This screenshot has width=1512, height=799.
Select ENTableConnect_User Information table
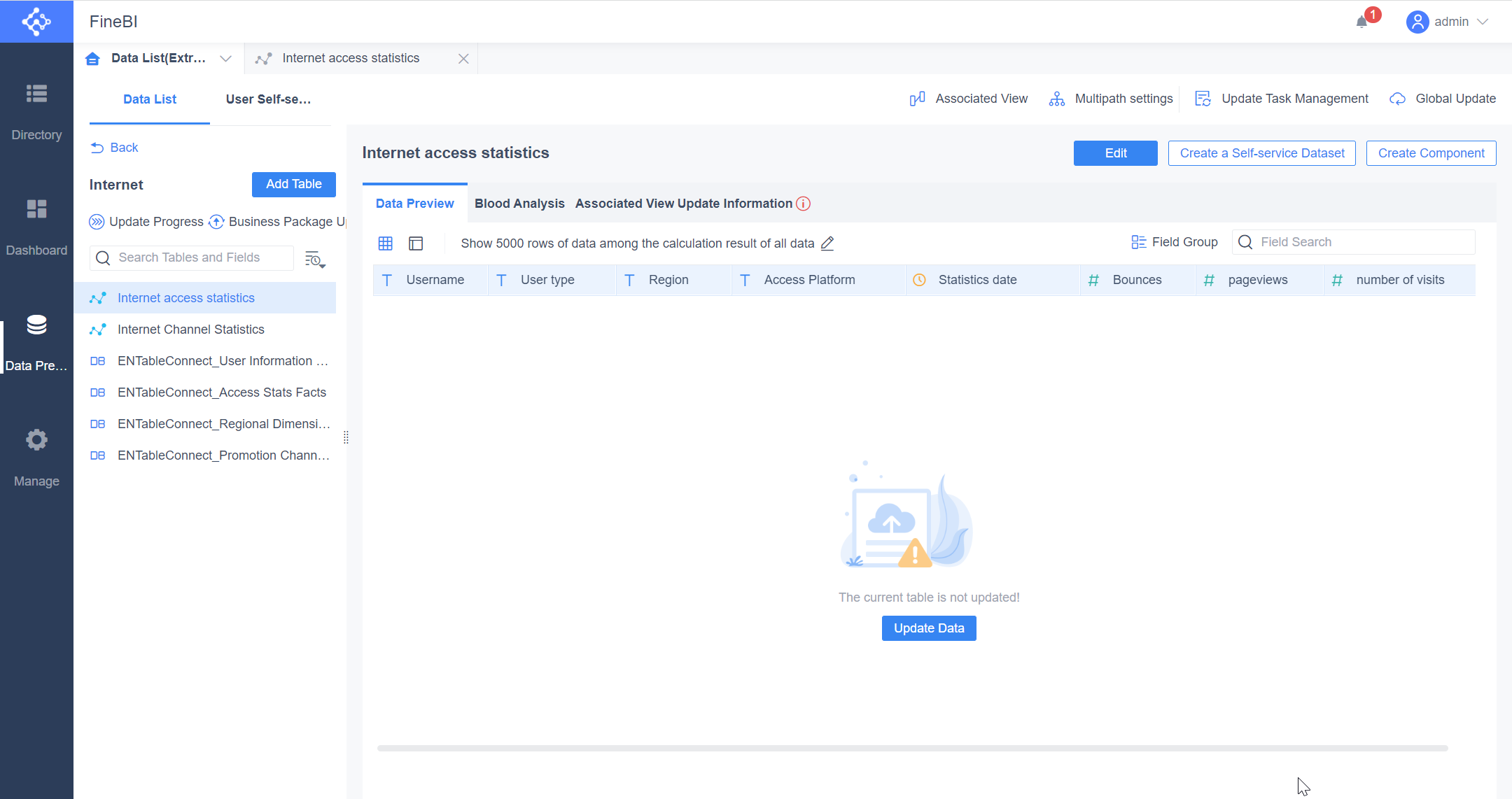pos(205,361)
